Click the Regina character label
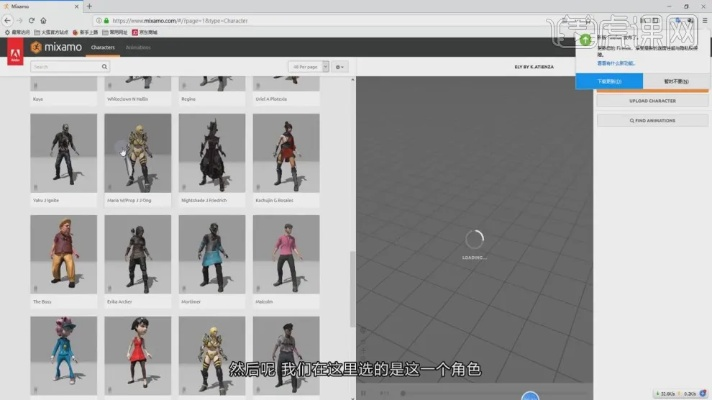Screen dimensions: 712x400 point(188,99)
